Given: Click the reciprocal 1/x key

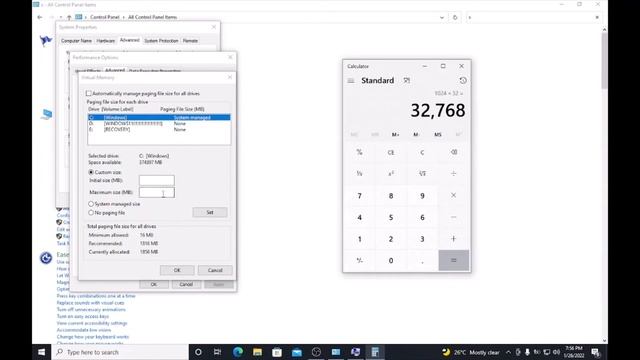Looking at the screenshot, I should coord(359,174).
